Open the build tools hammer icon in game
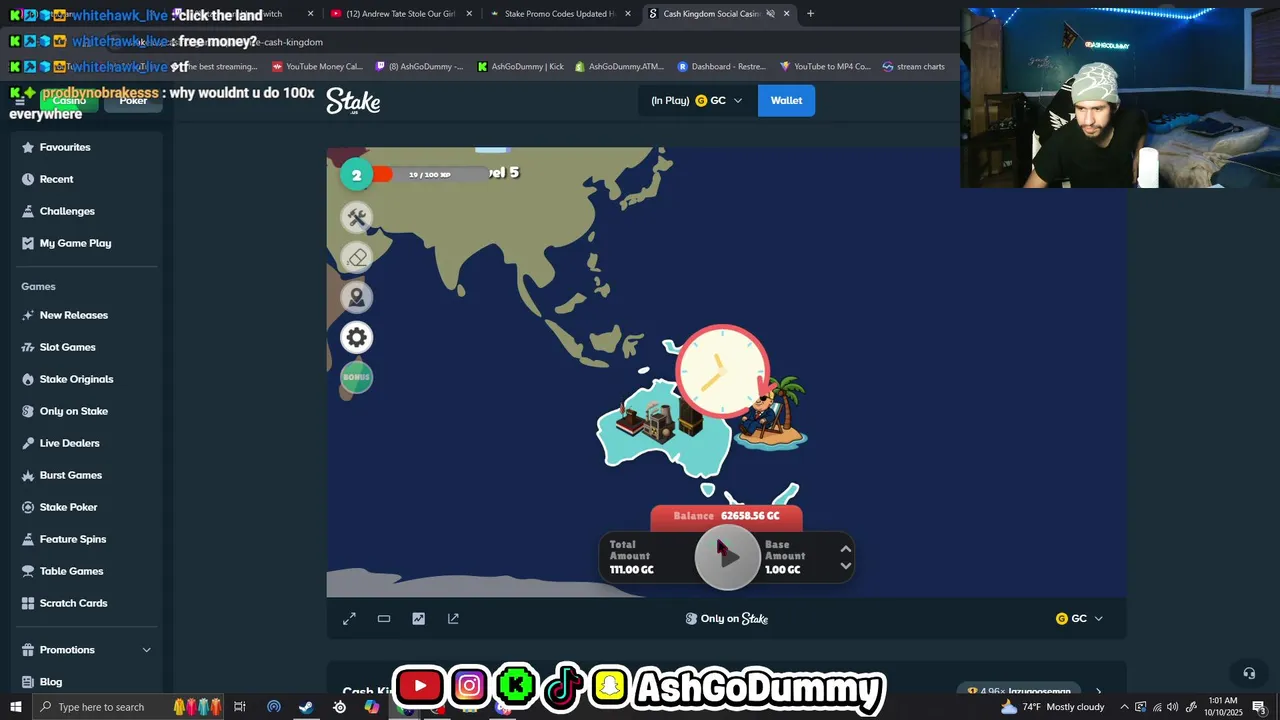 click(357, 218)
